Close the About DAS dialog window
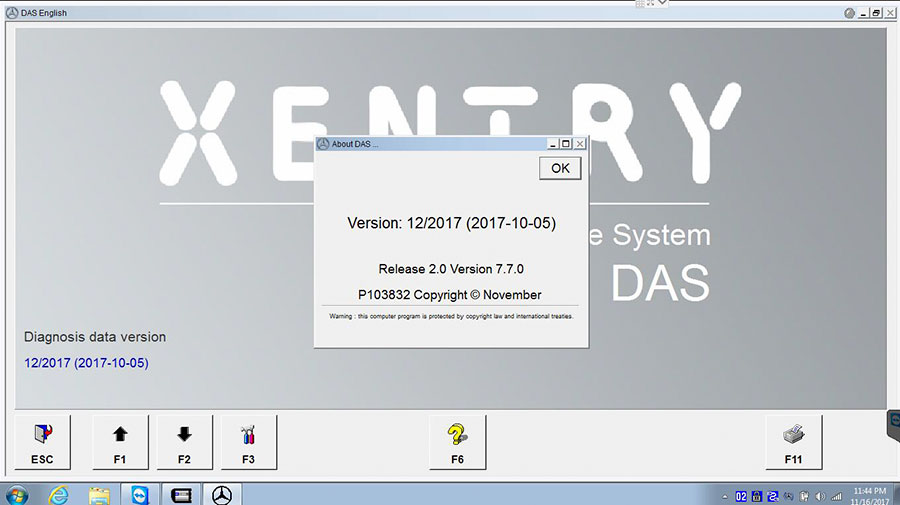Viewport: 900px width, 505px height. point(579,144)
